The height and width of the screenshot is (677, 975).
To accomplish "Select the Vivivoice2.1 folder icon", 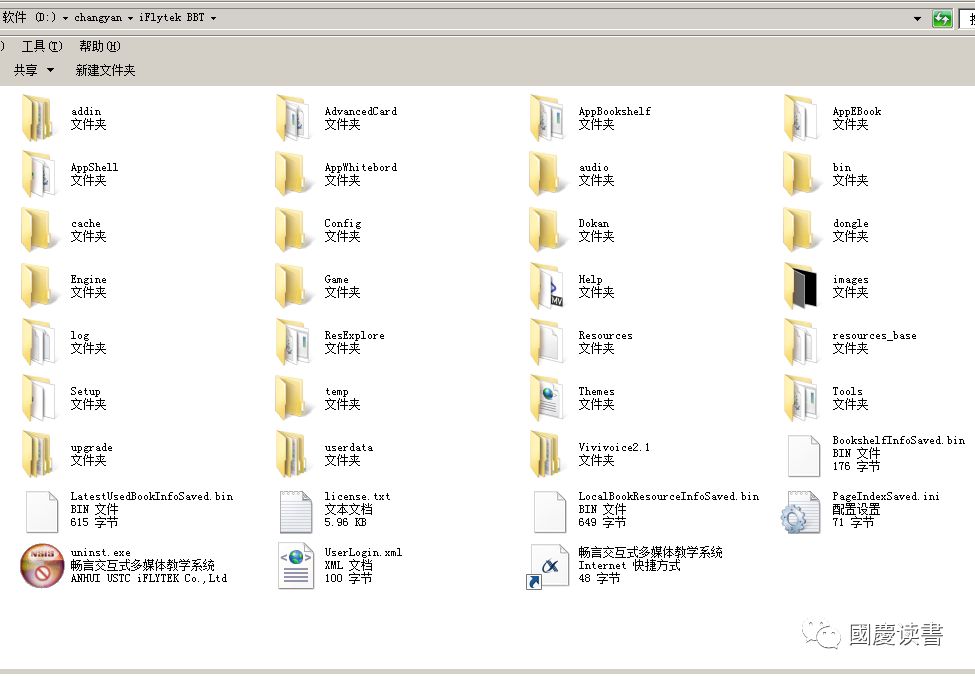I will (545, 453).
